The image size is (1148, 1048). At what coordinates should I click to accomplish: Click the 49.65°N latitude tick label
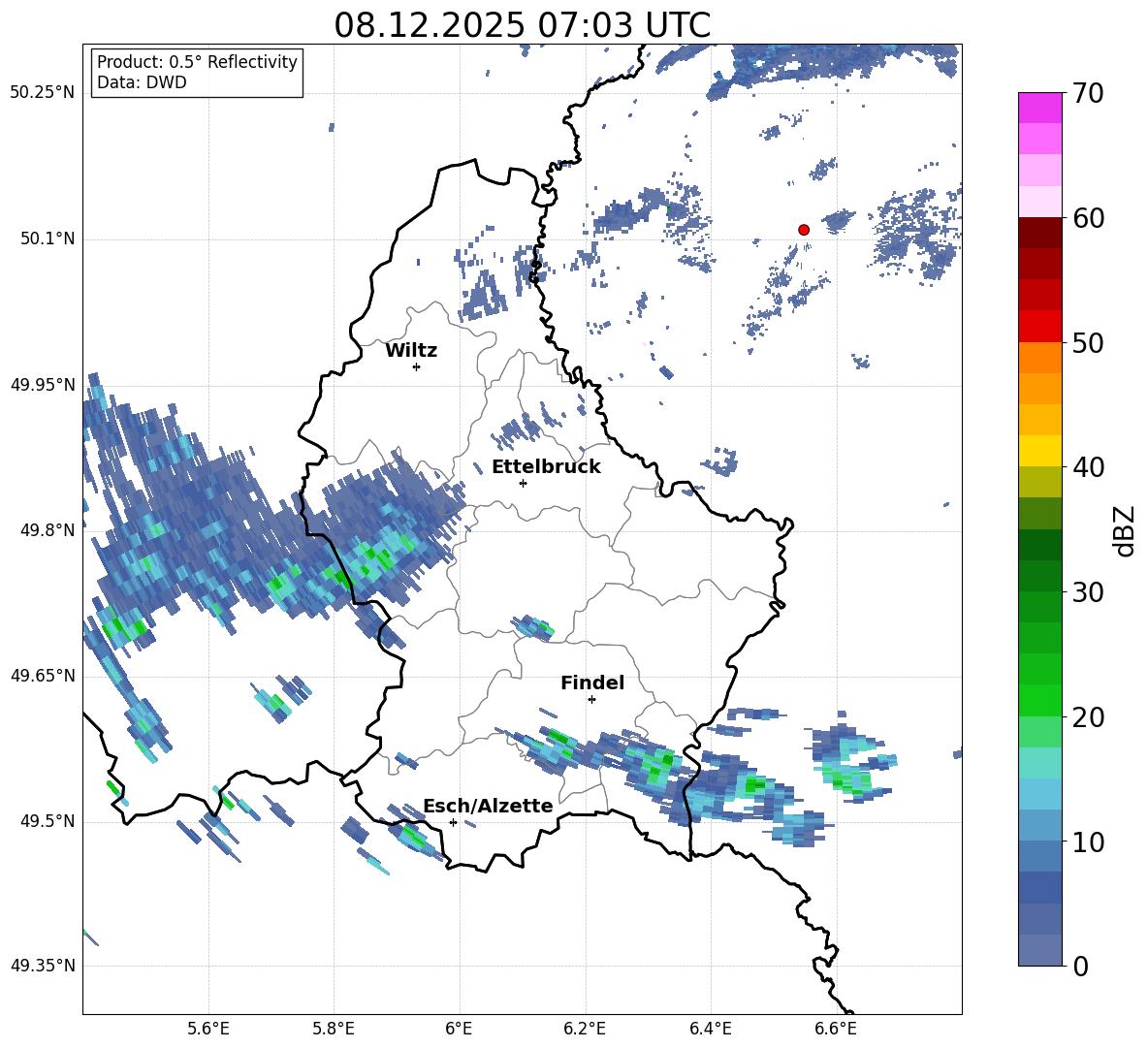coord(43,676)
